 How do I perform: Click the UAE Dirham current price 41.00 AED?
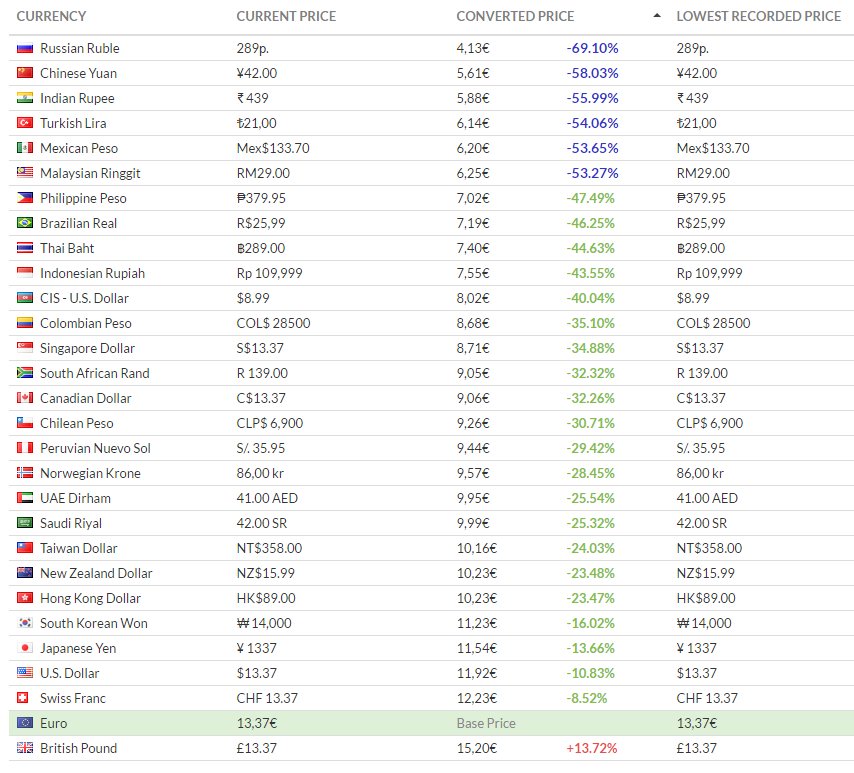[x=267, y=498]
